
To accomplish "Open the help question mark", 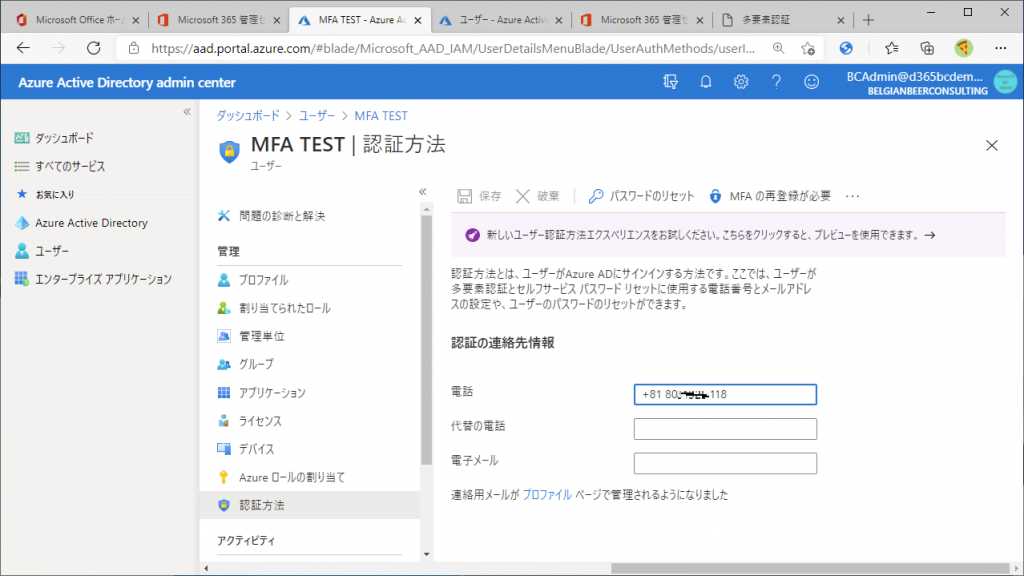I will coord(776,82).
